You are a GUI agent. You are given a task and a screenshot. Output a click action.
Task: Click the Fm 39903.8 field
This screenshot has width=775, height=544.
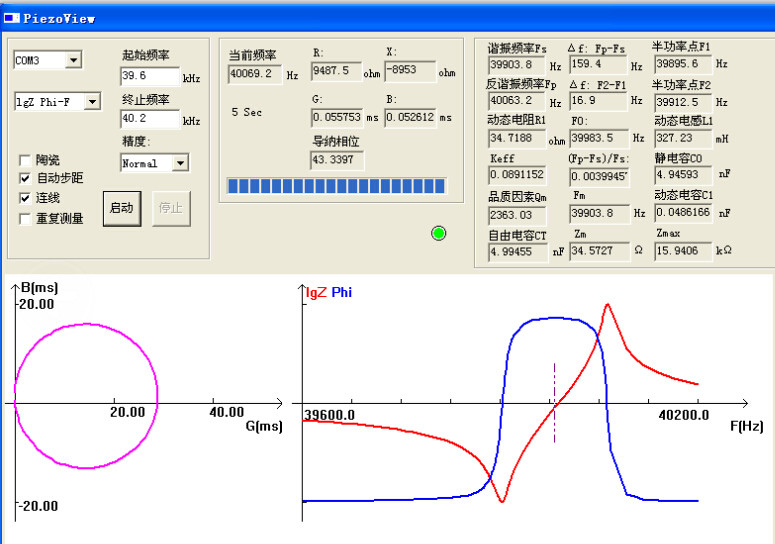coord(600,213)
